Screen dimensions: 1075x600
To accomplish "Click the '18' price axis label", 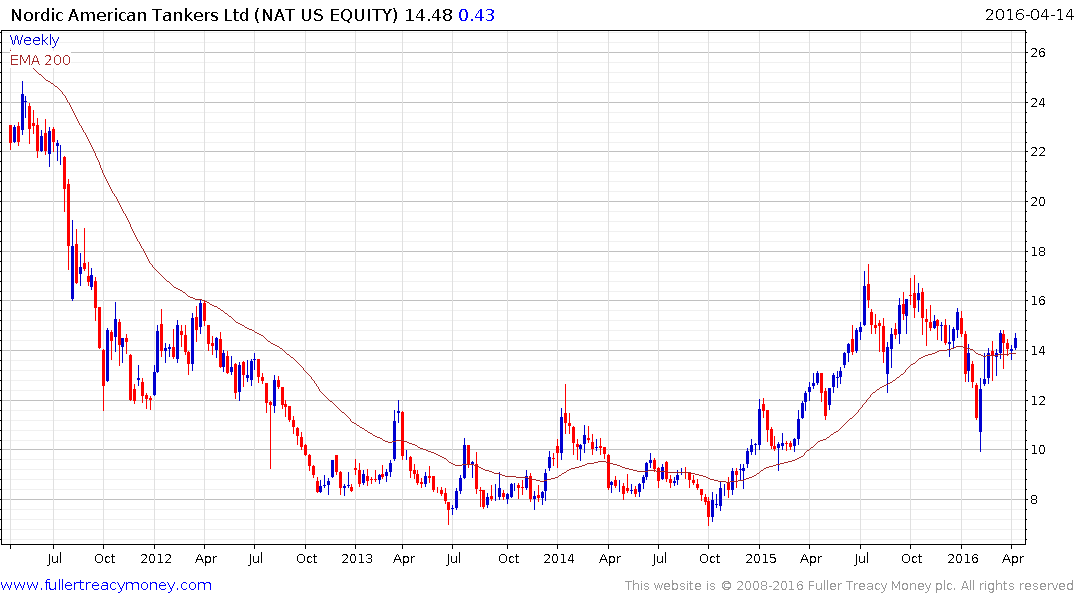I will coord(1037,252).
